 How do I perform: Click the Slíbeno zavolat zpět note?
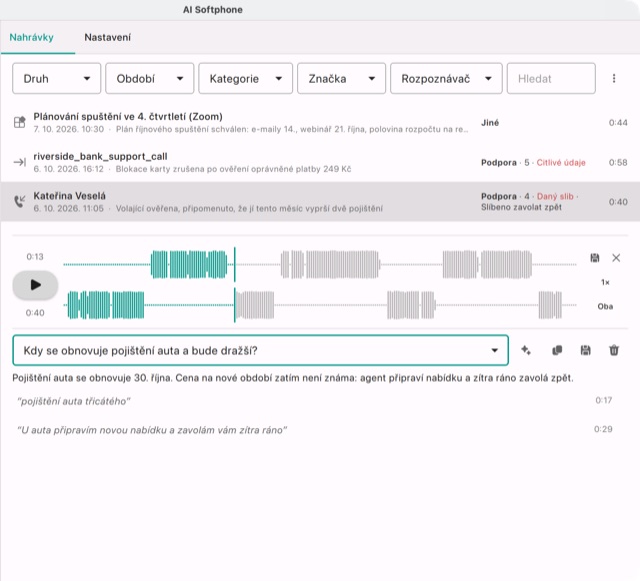[x=521, y=207]
